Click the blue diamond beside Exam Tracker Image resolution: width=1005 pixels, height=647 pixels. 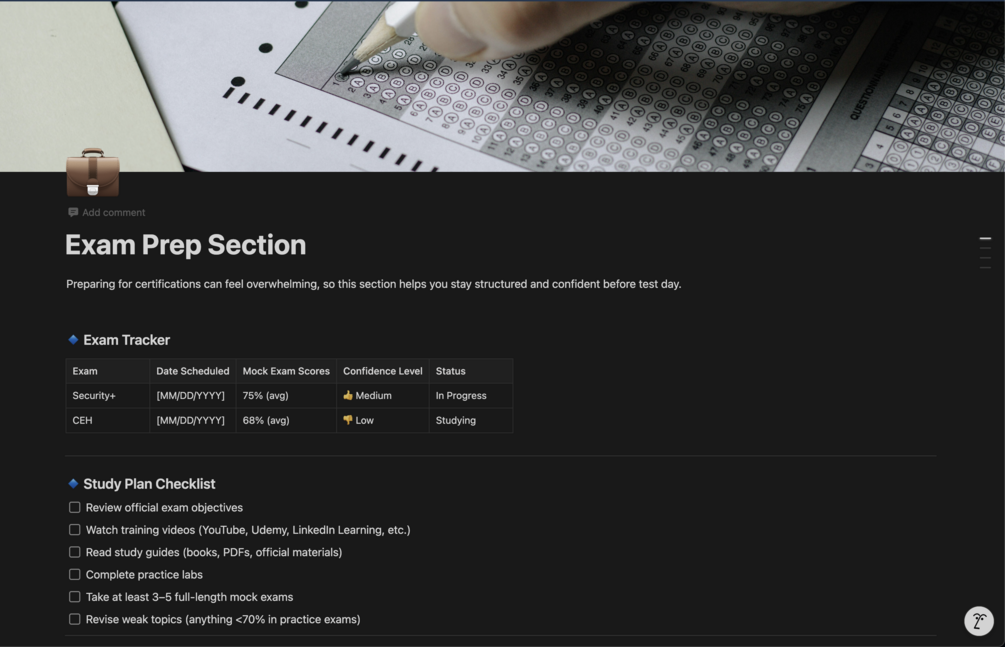pos(73,340)
